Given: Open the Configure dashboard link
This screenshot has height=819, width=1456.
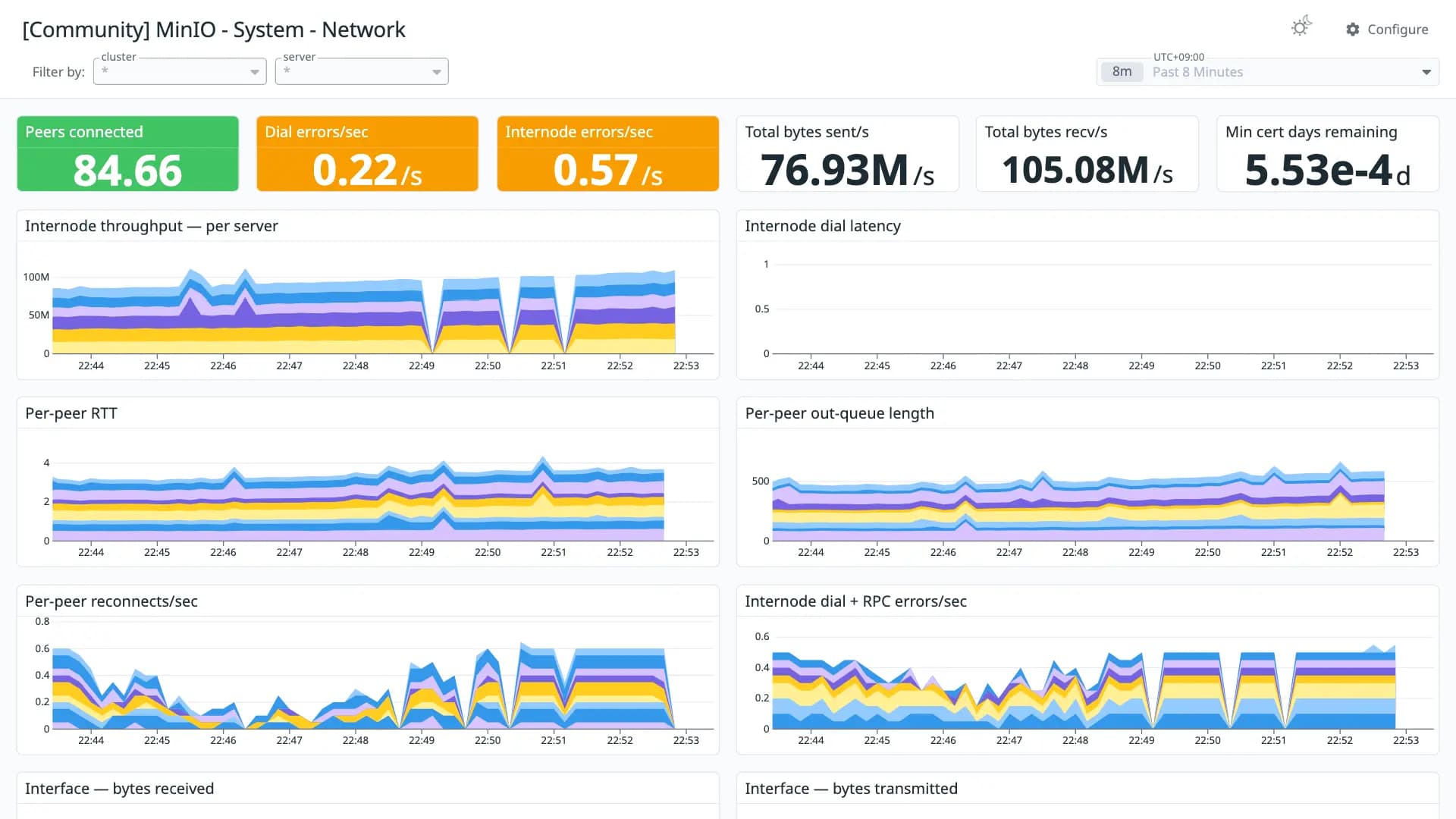Looking at the screenshot, I should click(x=1387, y=30).
